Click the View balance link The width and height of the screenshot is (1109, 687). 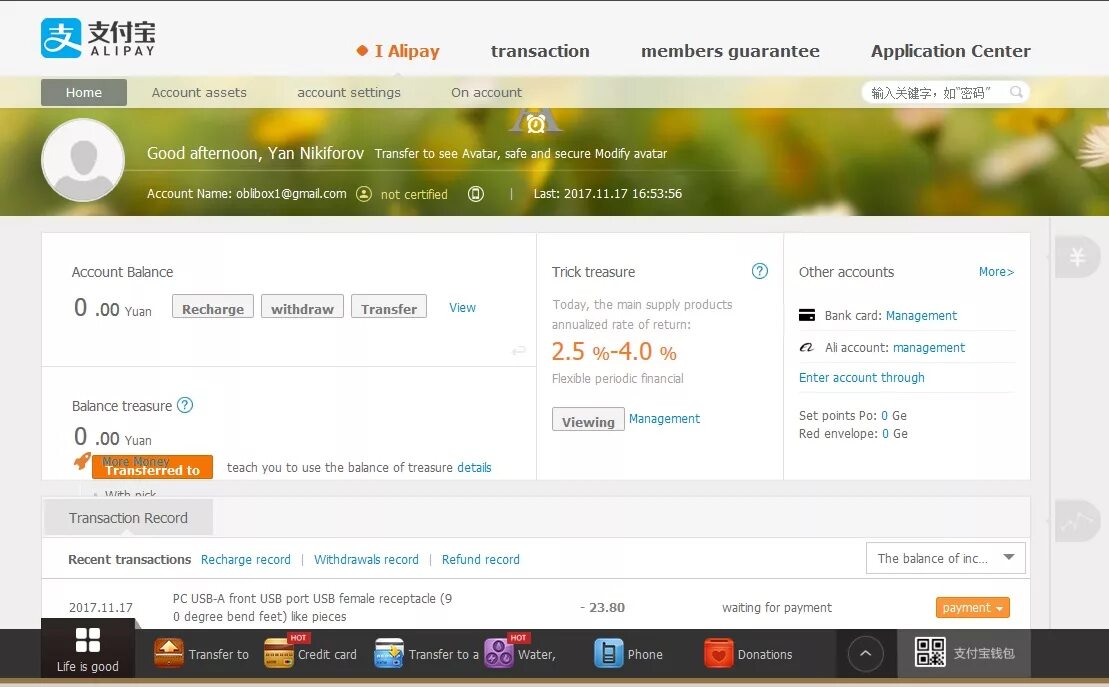click(463, 308)
